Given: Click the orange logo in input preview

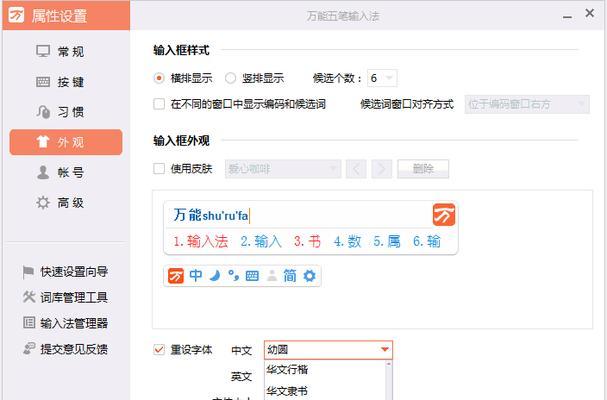Looking at the screenshot, I should [444, 215].
